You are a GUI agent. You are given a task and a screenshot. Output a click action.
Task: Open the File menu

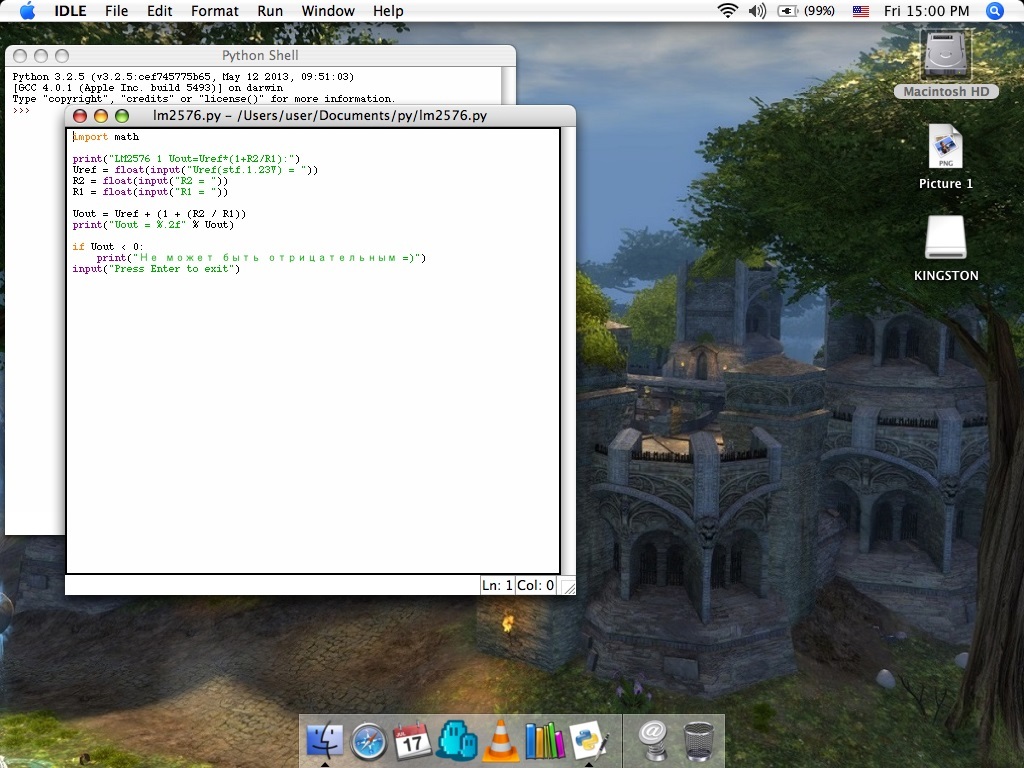tap(116, 11)
